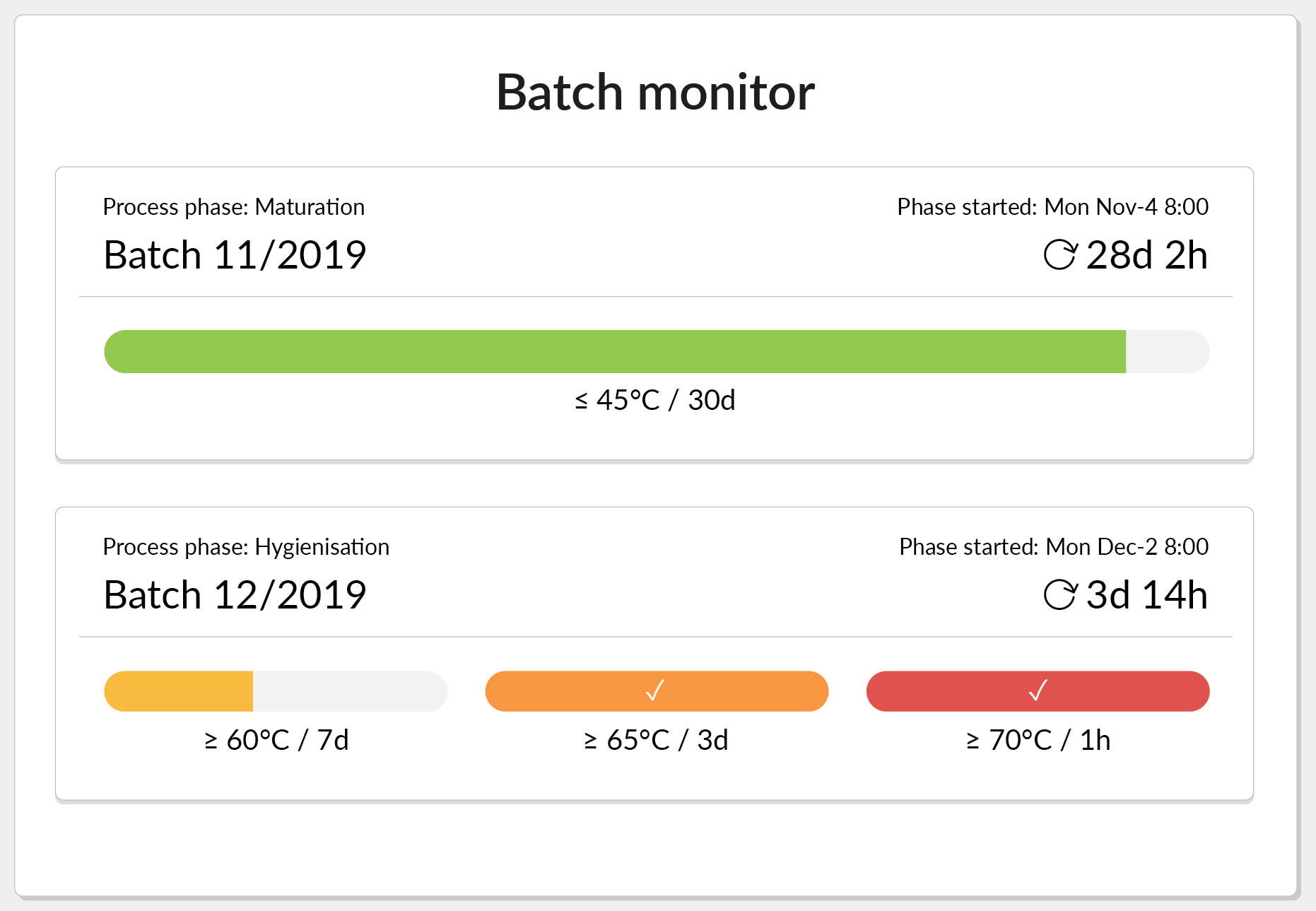1316x911 pixels.
Task: Click the 3d 14h elapsed time text
Action: point(1146,595)
